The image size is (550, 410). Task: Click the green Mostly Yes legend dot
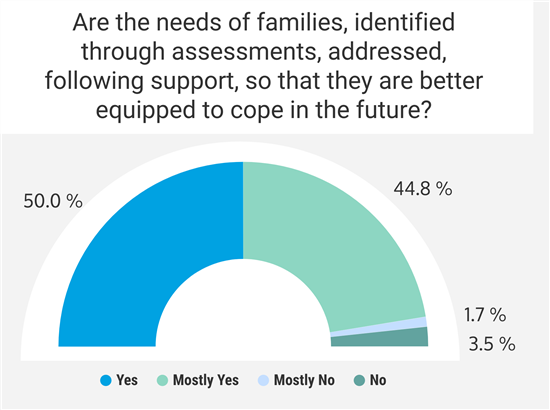[x=162, y=381]
